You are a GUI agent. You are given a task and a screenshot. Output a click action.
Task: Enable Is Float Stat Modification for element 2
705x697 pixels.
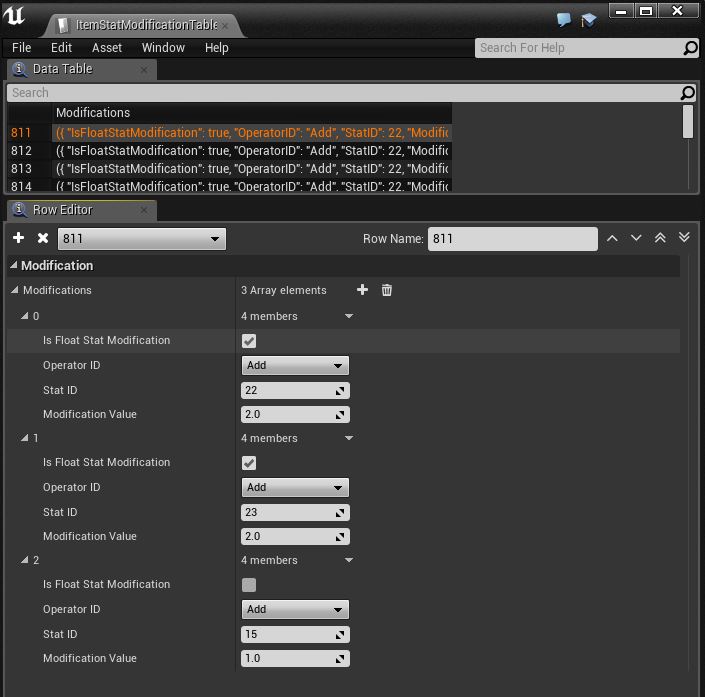tap(249, 585)
